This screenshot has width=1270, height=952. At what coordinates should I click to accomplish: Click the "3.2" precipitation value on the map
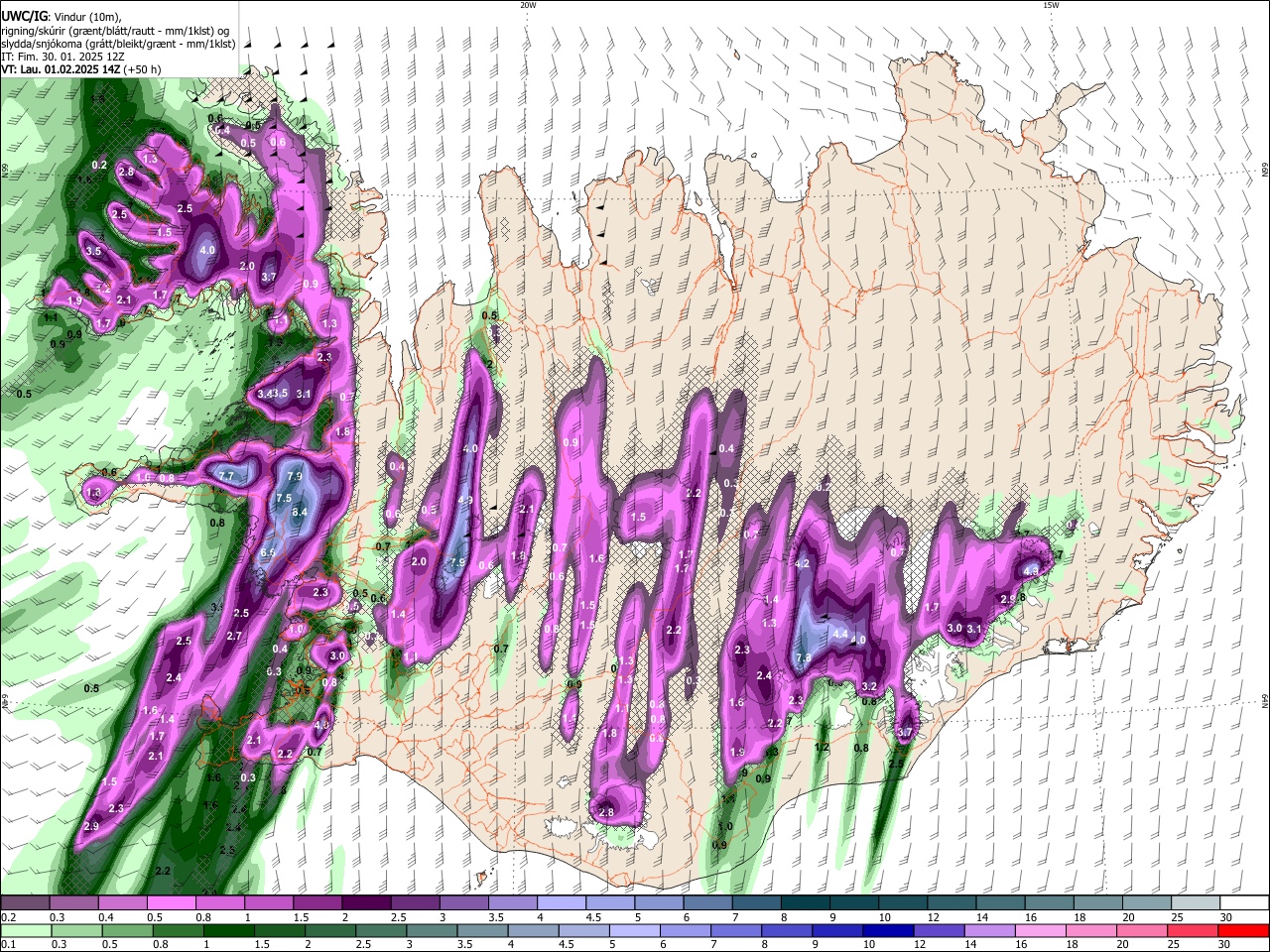(870, 686)
